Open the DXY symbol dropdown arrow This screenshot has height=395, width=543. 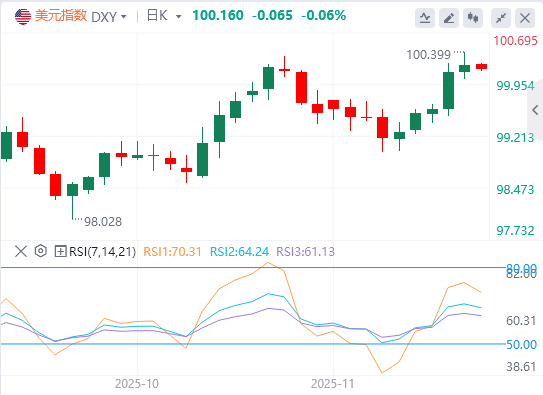click(124, 17)
